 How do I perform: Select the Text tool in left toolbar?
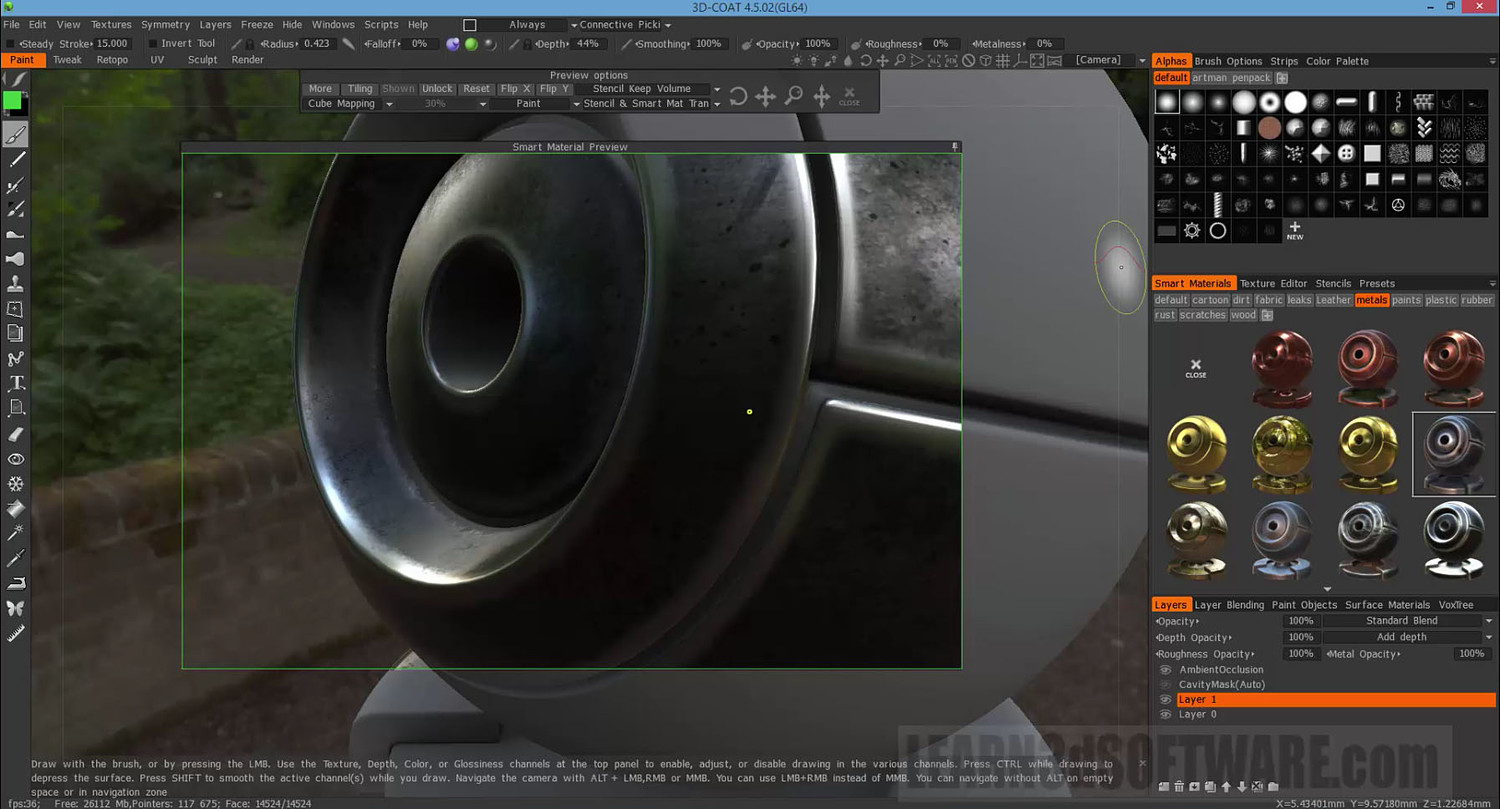point(16,384)
